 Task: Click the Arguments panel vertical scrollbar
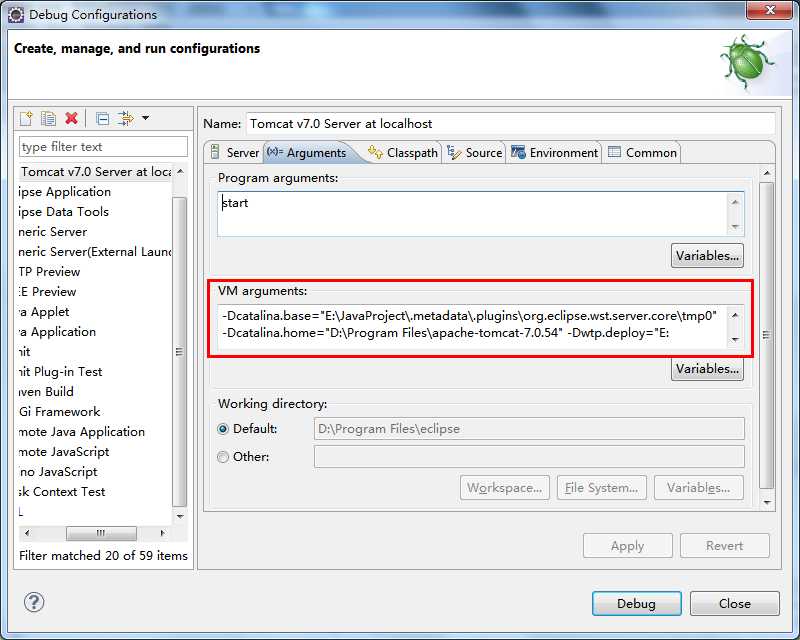tap(766, 335)
